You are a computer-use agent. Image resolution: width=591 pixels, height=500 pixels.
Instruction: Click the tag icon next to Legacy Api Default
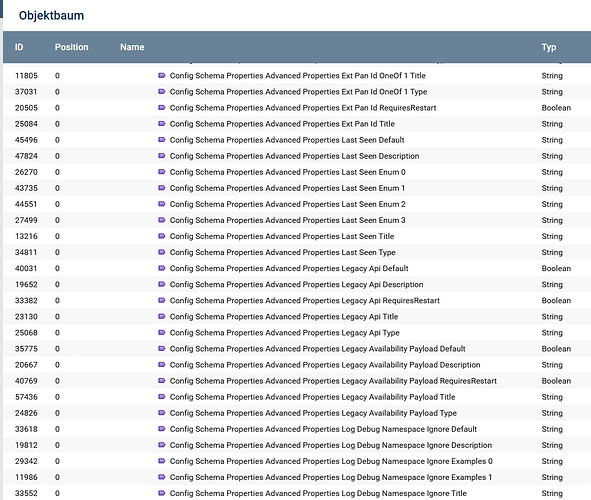tap(162, 268)
